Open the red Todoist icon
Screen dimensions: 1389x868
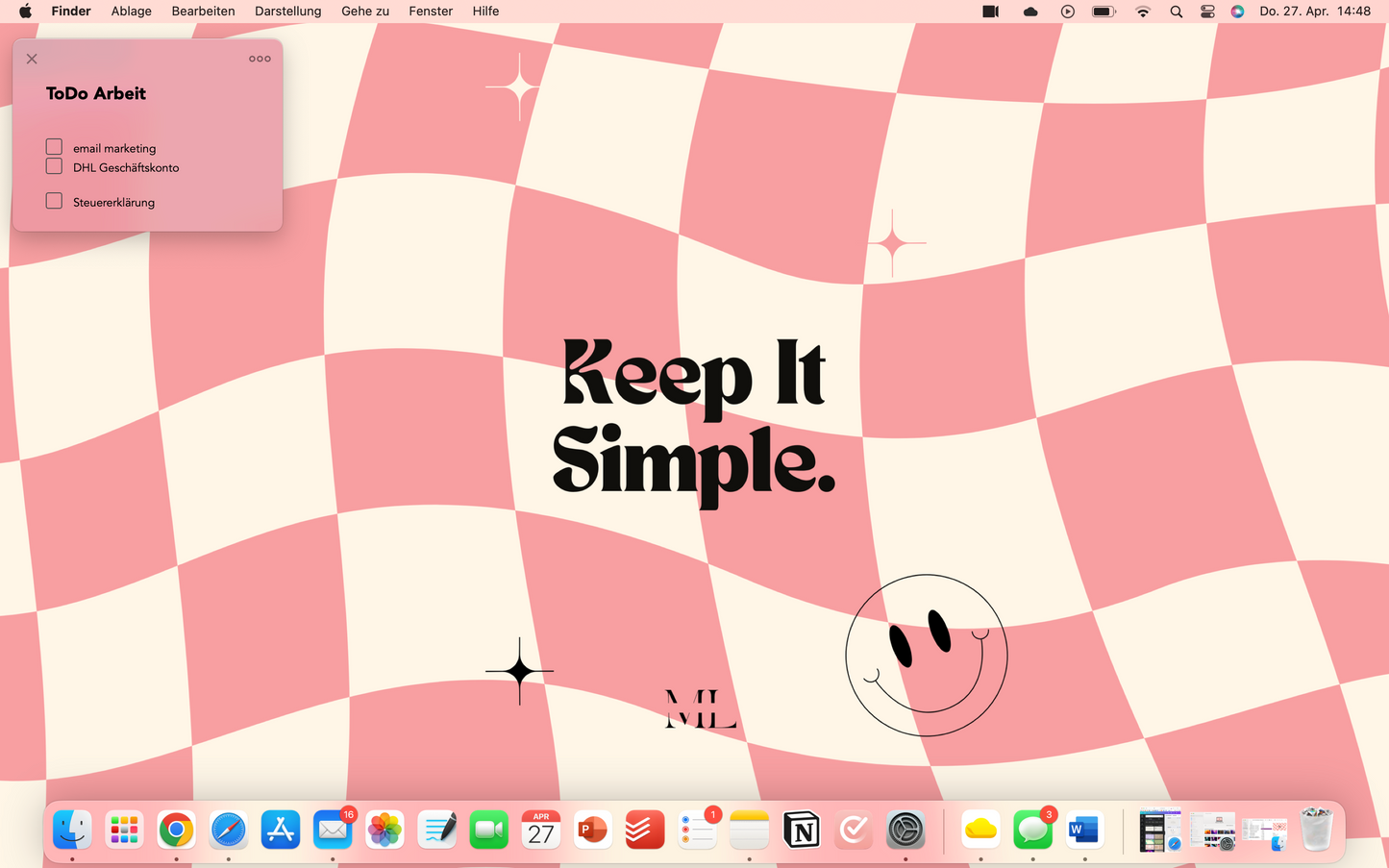[645, 830]
